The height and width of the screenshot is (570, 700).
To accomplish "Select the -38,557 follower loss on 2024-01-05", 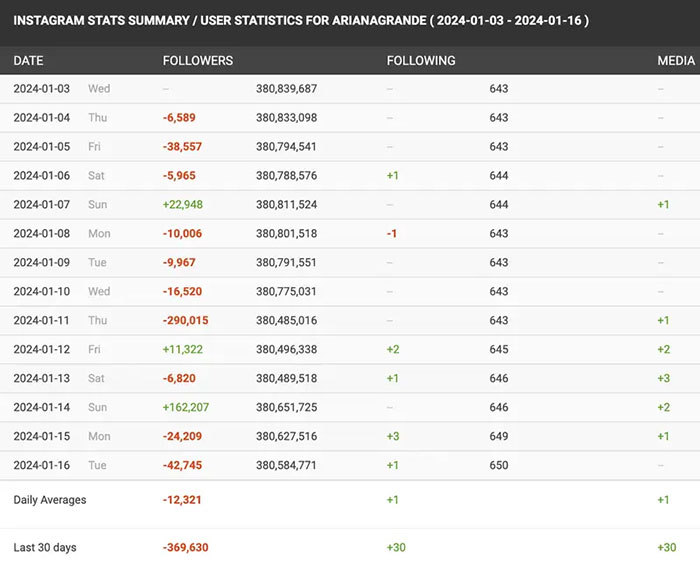I will coord(182,147).
